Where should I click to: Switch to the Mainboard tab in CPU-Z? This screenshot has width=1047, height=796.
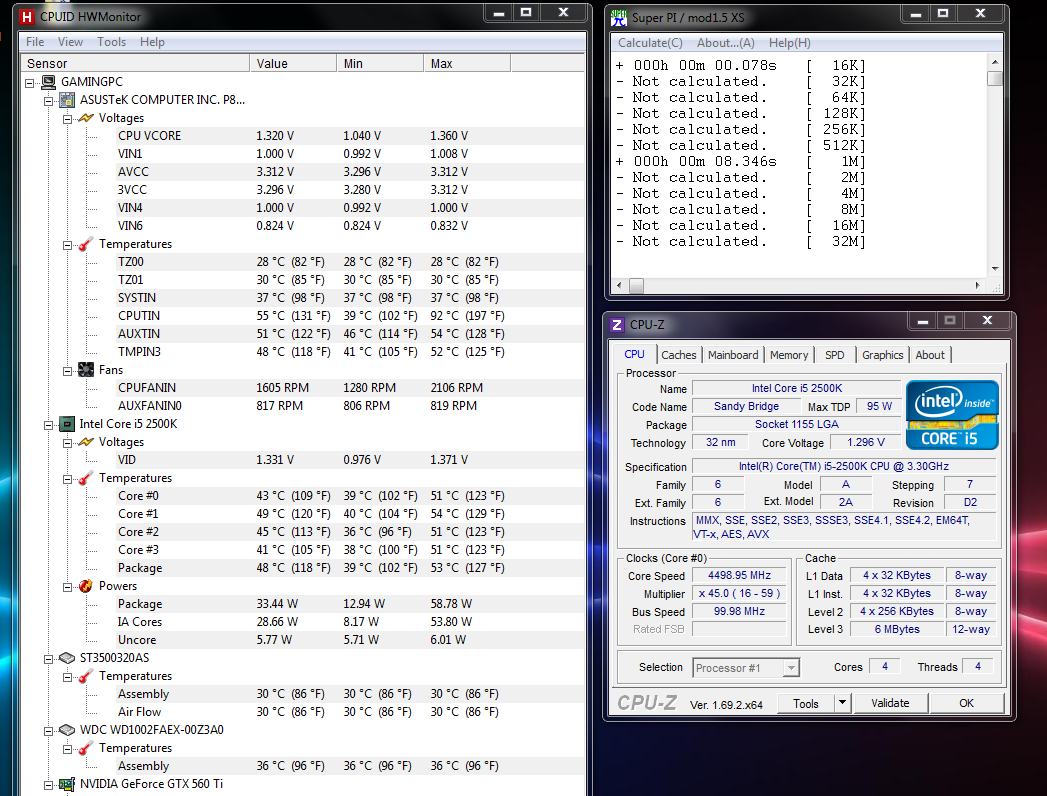coord(733,355)
